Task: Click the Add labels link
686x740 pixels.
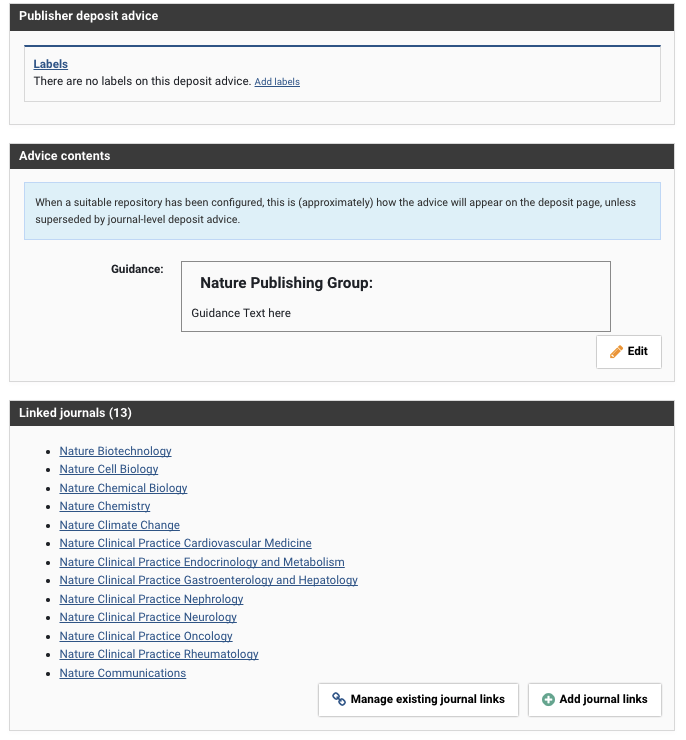Action: click(x=277, y=82)
